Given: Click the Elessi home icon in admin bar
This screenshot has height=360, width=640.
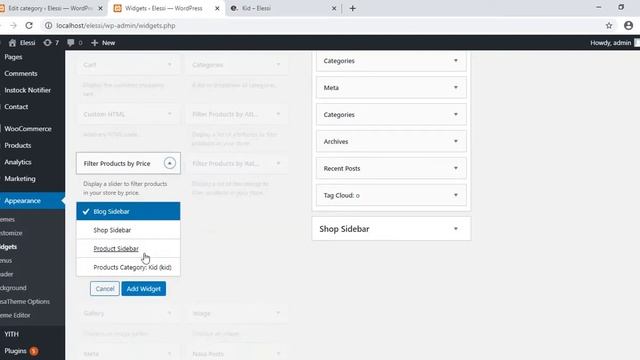Looking at the screenshot, I should point(22,42).
